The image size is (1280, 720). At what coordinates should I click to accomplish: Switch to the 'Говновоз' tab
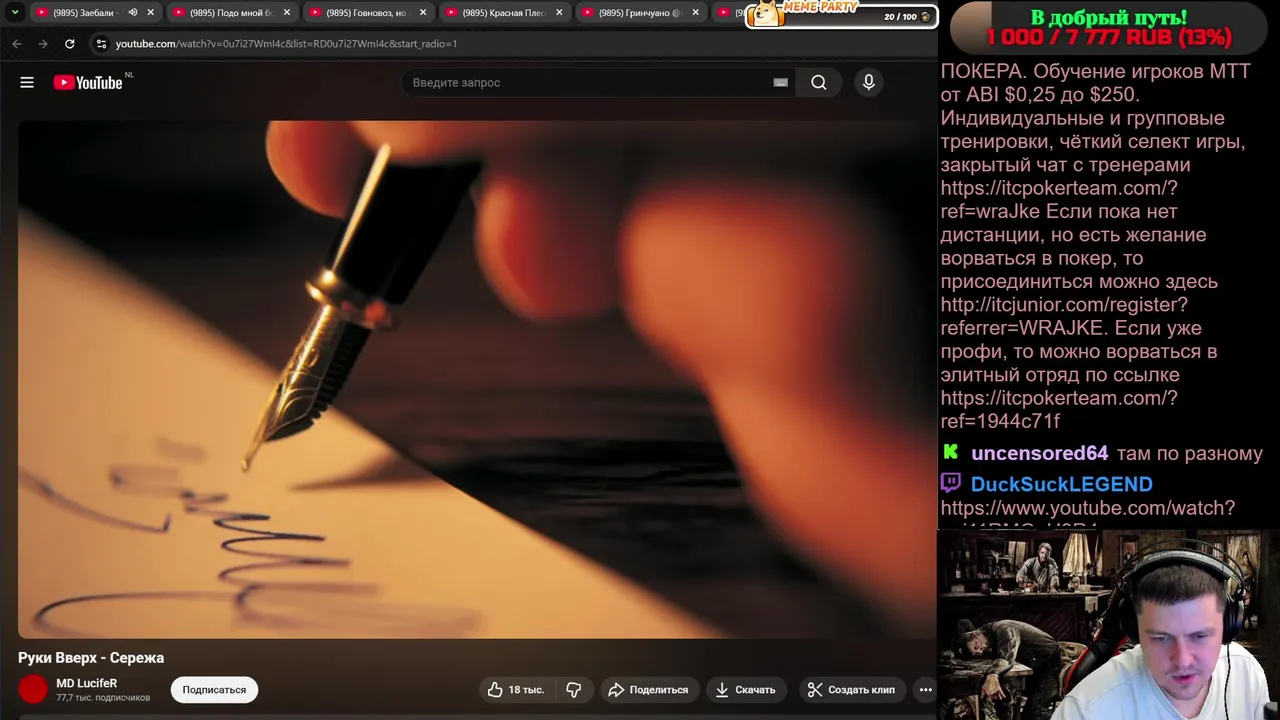tap(366, 13)
